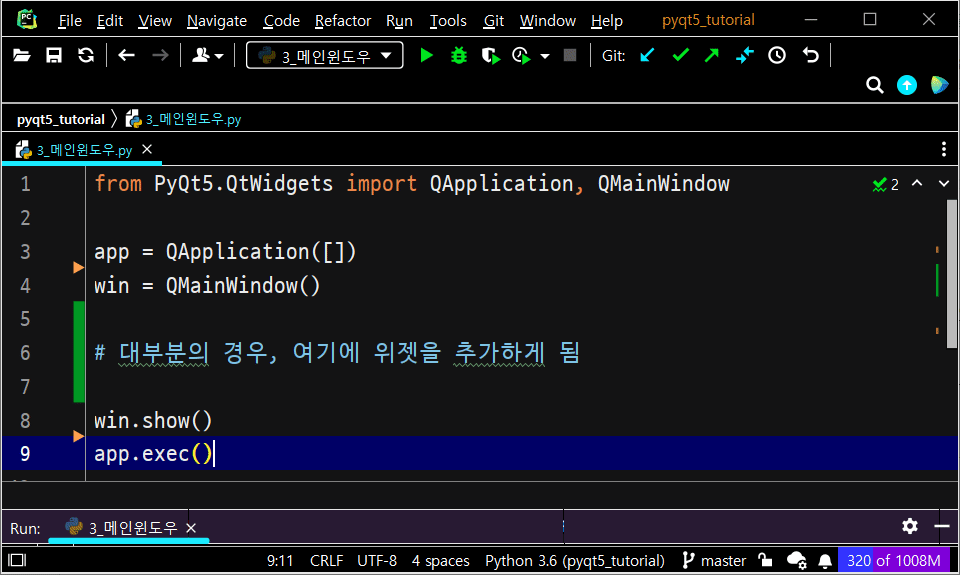Navigate back with the left arrow
960x575 pixels.
point(126,56)
